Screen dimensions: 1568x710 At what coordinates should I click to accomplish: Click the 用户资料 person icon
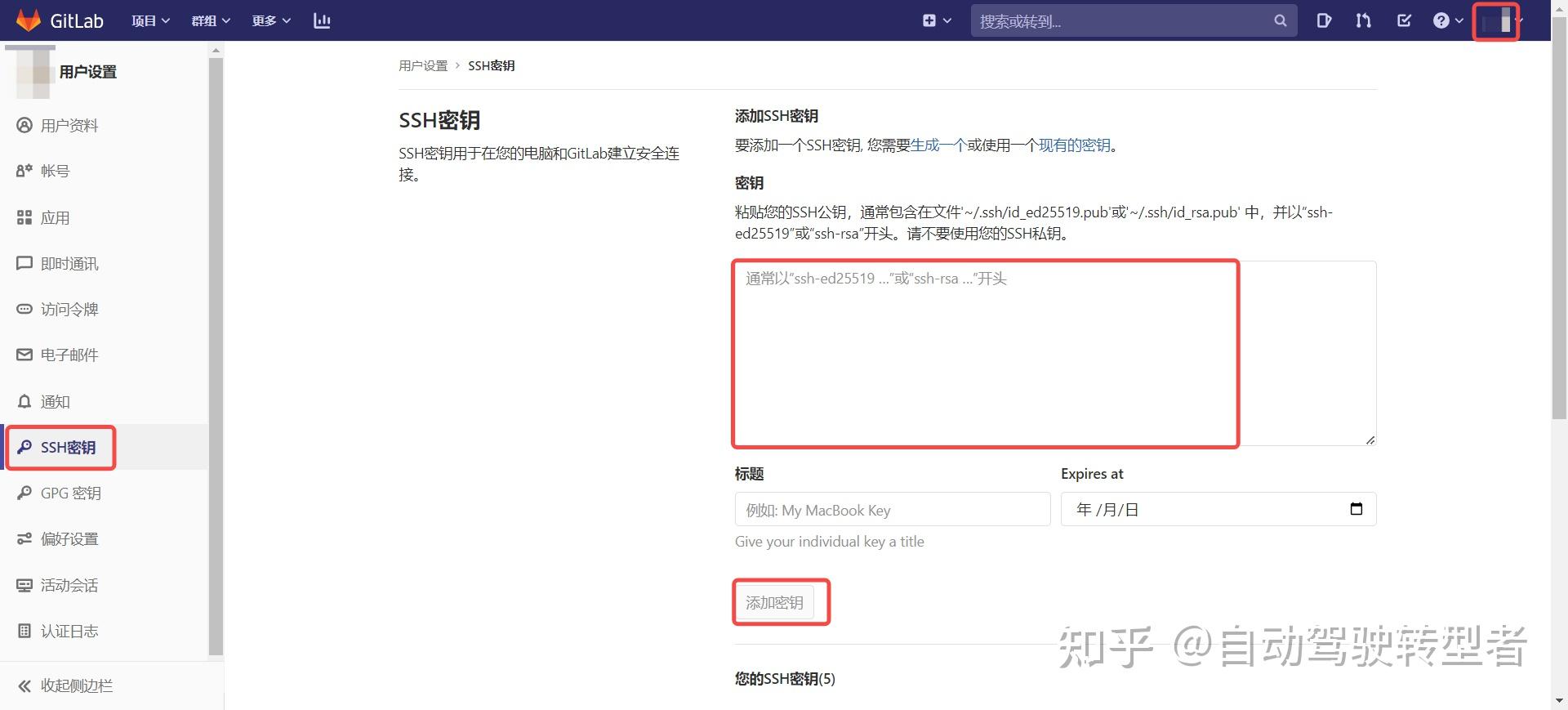pyautogui.click(x=24, y=125)
